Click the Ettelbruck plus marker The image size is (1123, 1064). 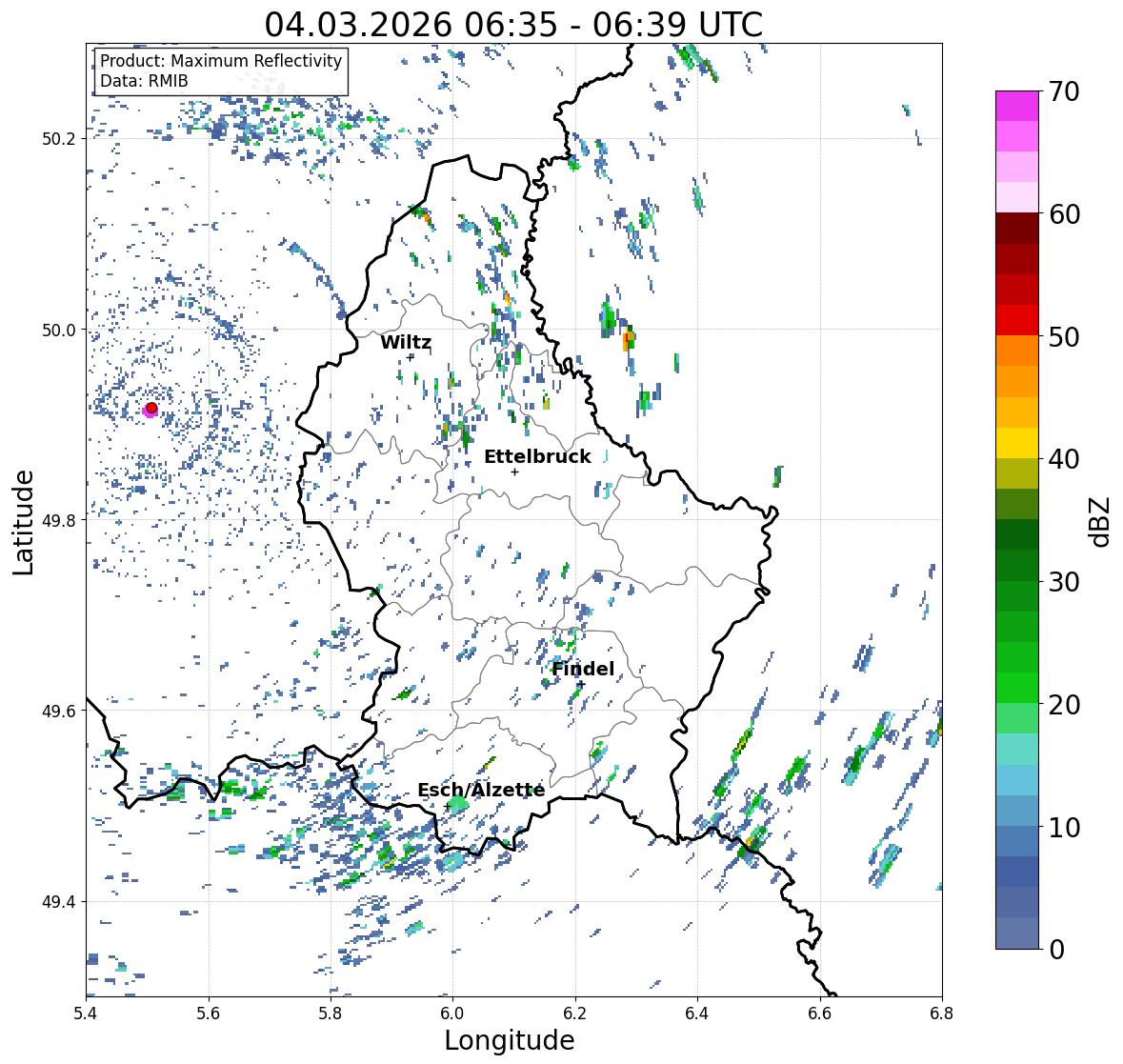pyautogui.click(x=514, y=472)
